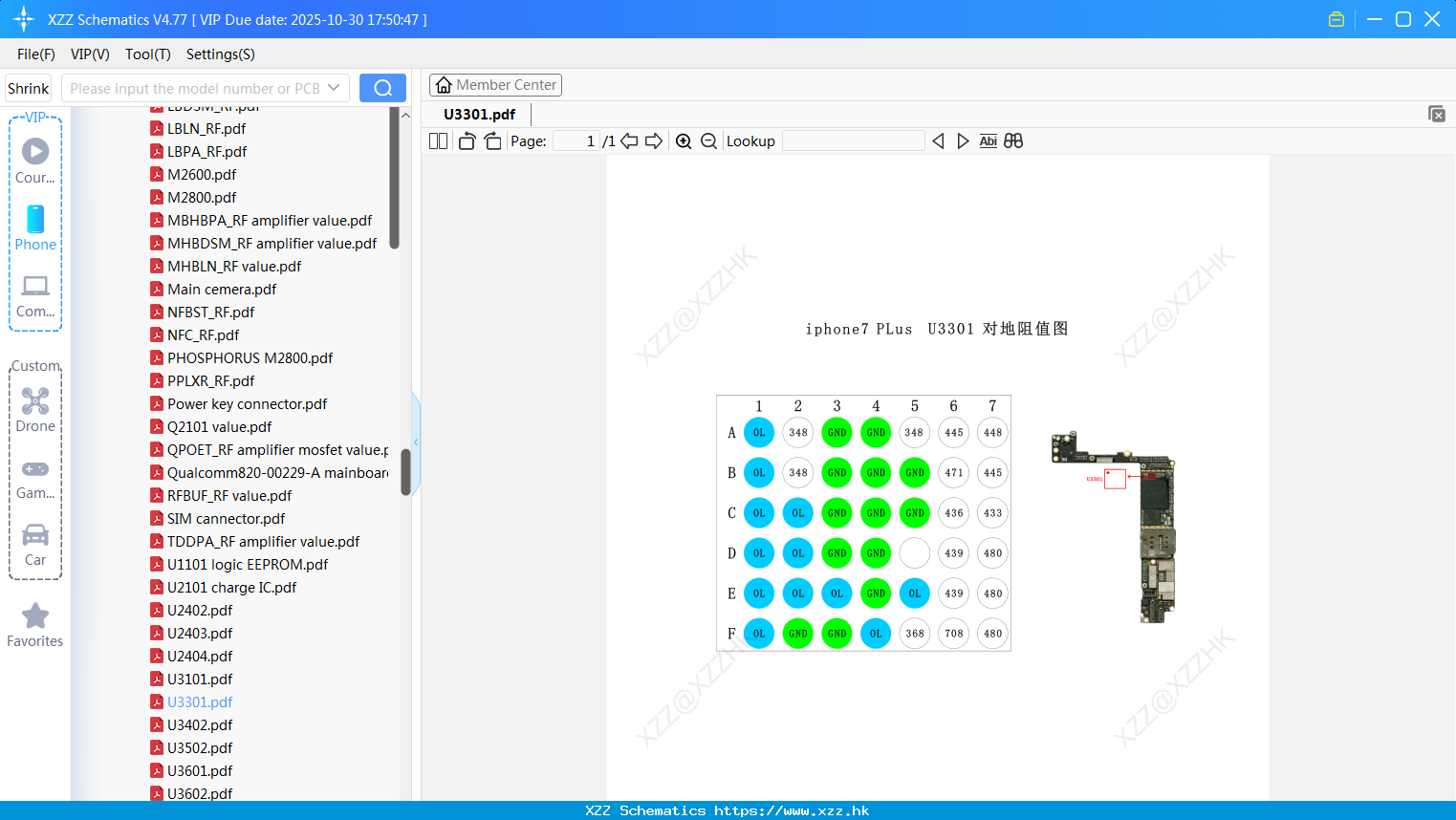Open U3601.pdf
This screenshot has width=1456, height=820.
click(191, 770)
